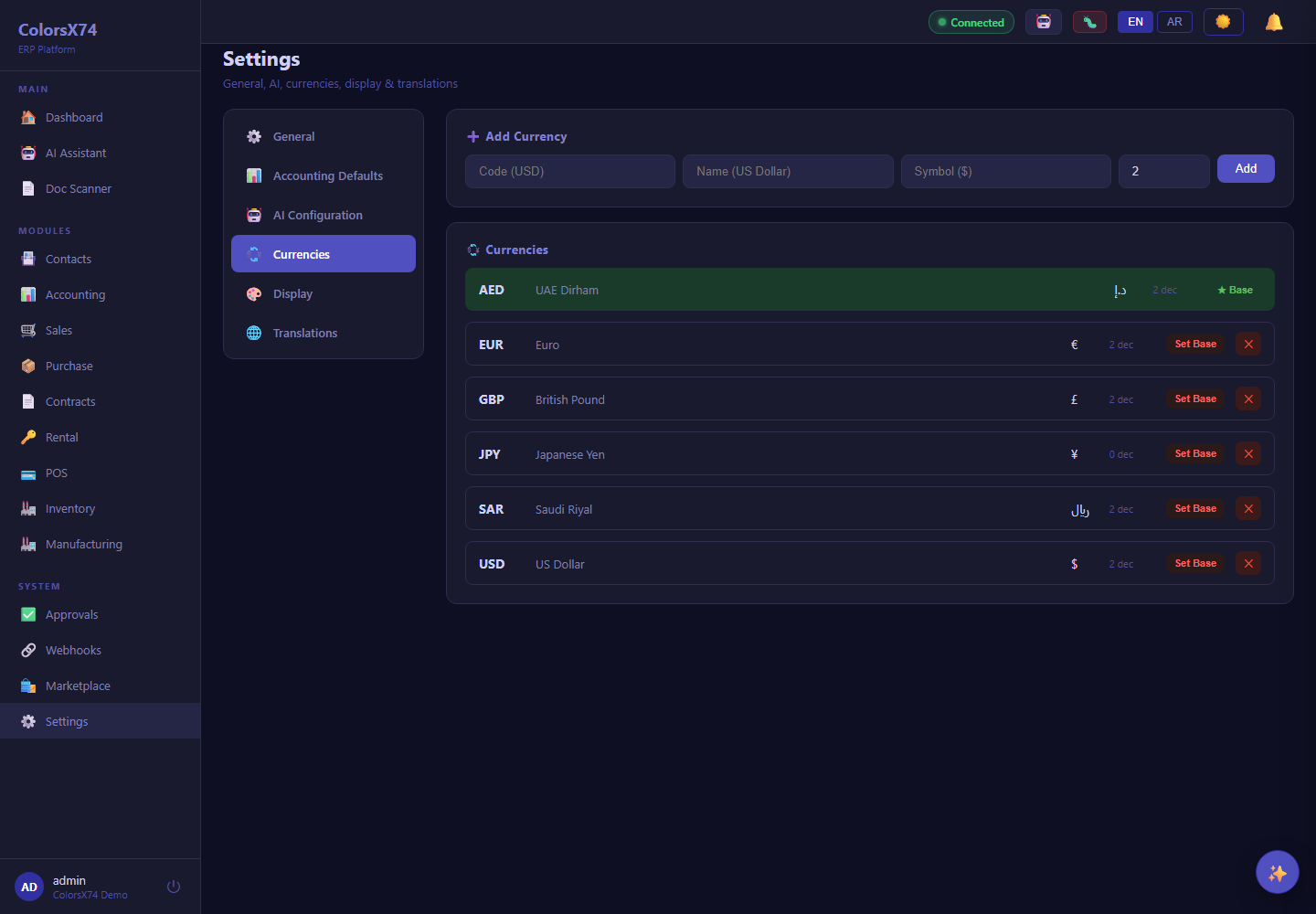Open the Accounting Defaults tab

point(324,175)
